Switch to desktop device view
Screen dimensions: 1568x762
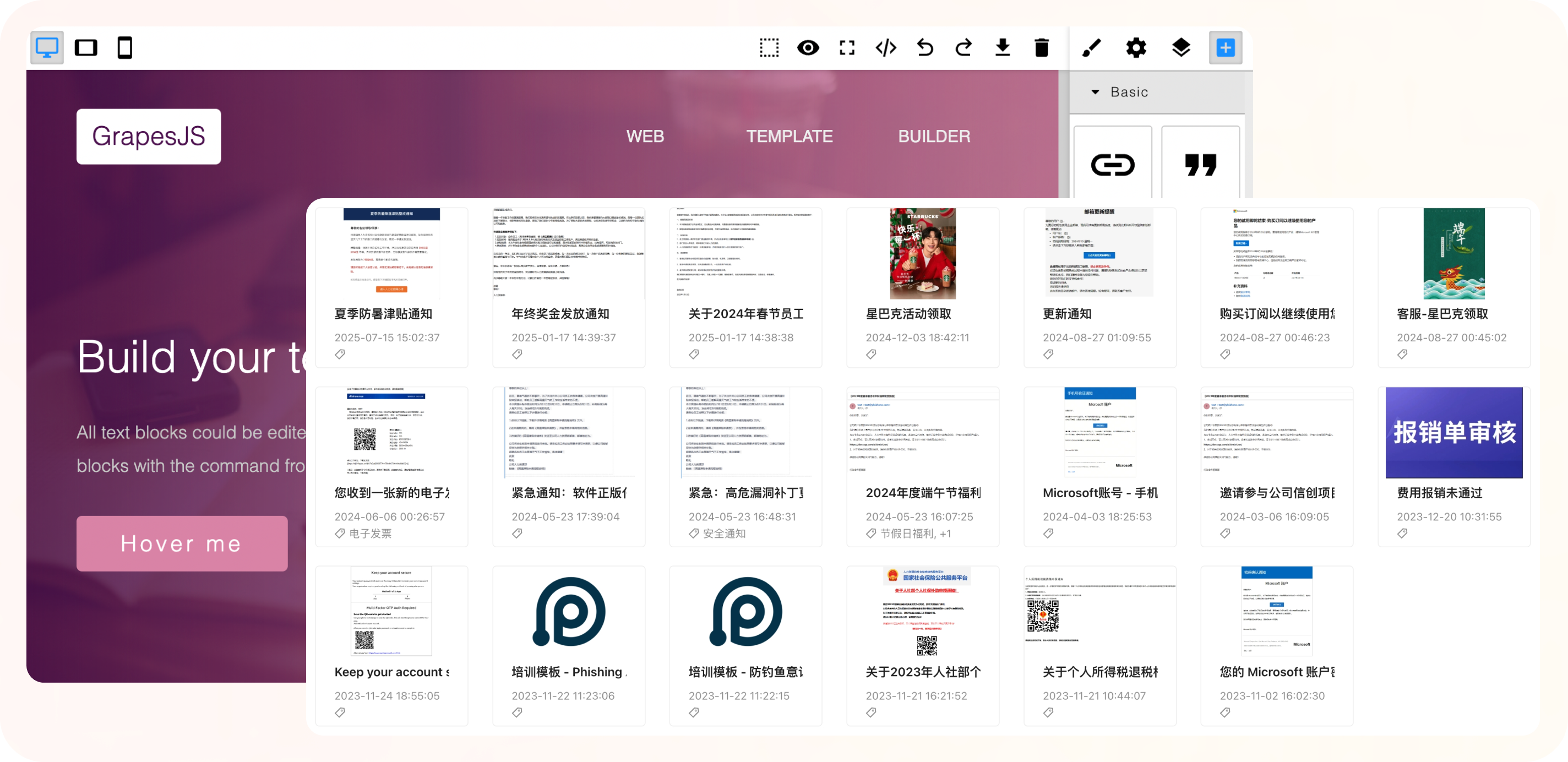(x=47, y=47)
